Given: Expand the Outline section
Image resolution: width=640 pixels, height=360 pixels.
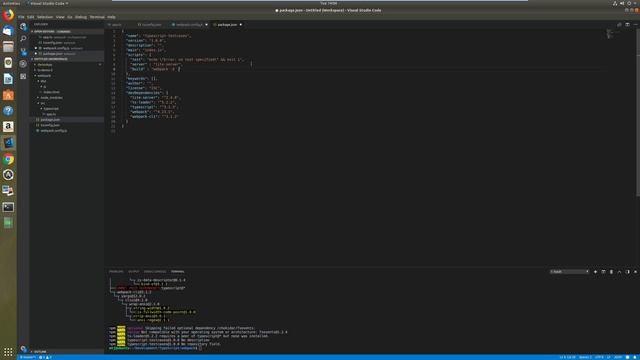Looking at the screenshot, I should pyautogui.click(x=67, y=351).
